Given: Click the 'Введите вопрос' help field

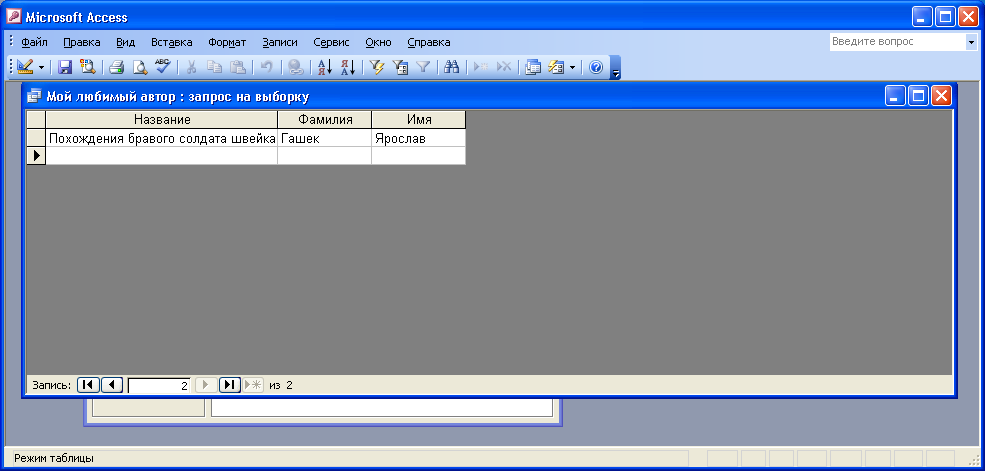Looking at the screenshot, I should (898, 42).
